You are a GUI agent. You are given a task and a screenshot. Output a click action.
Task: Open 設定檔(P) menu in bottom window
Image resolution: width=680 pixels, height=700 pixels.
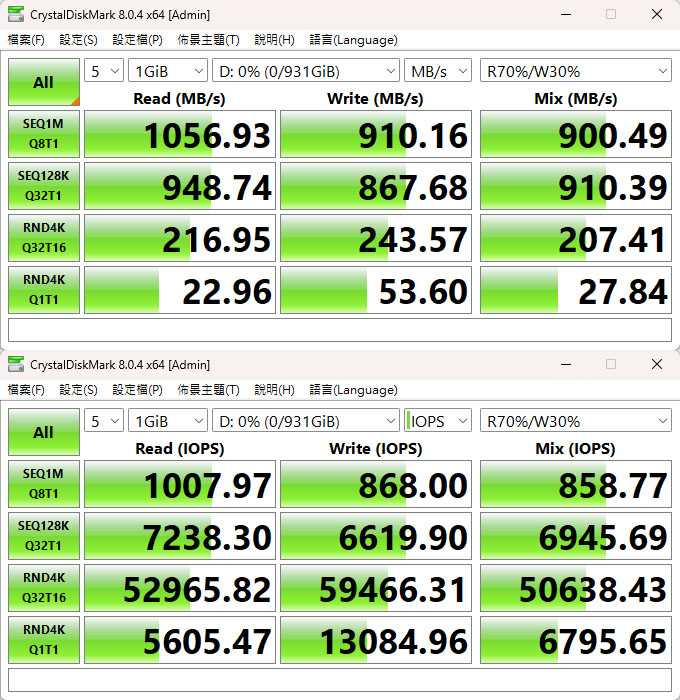click(x=137, y=390)
